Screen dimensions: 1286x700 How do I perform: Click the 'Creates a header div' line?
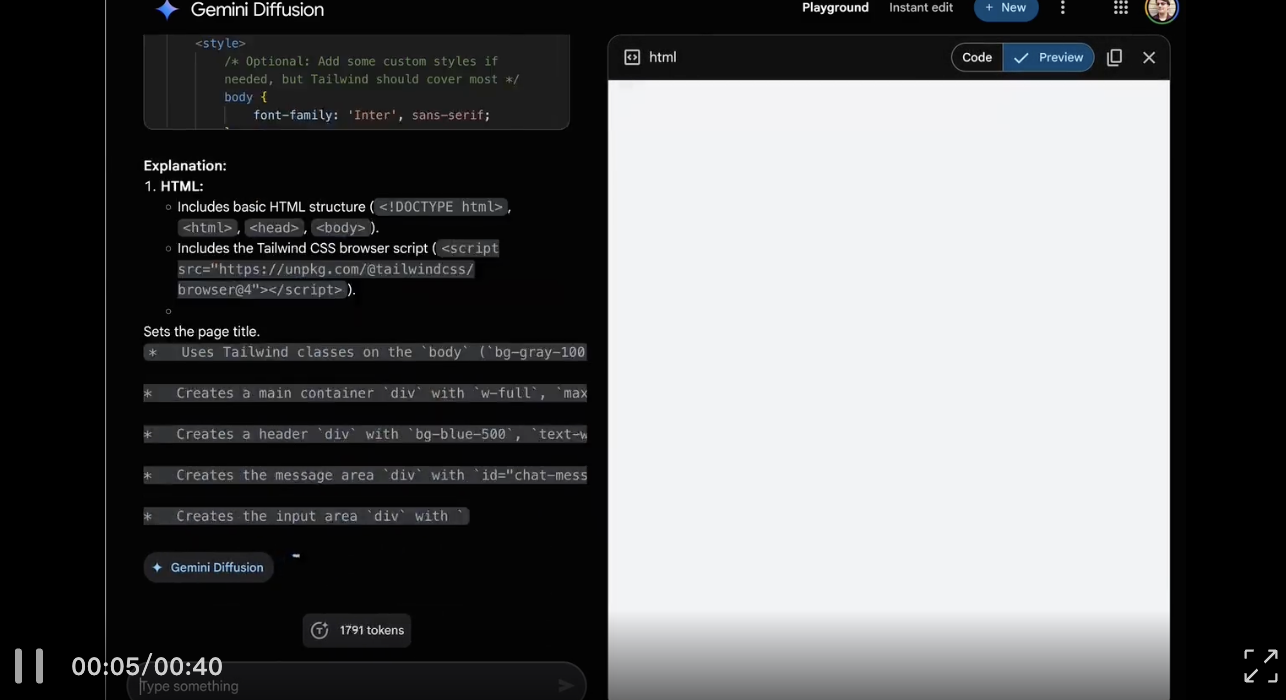tap(365, 434)
